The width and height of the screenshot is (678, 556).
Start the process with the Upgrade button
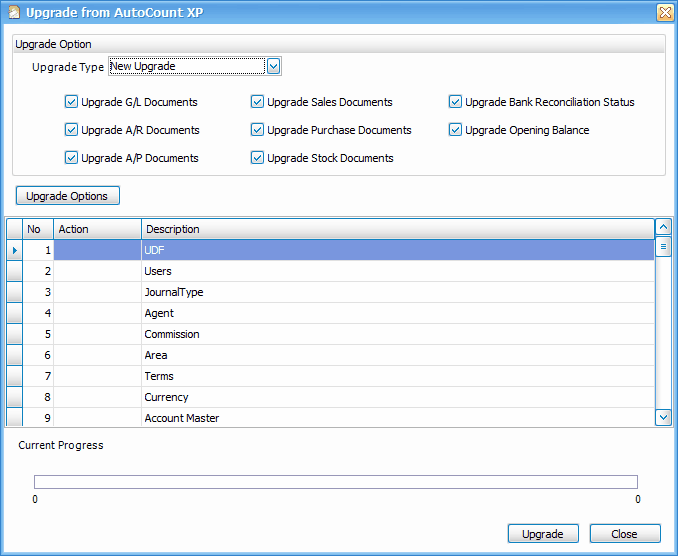(543, 534)
